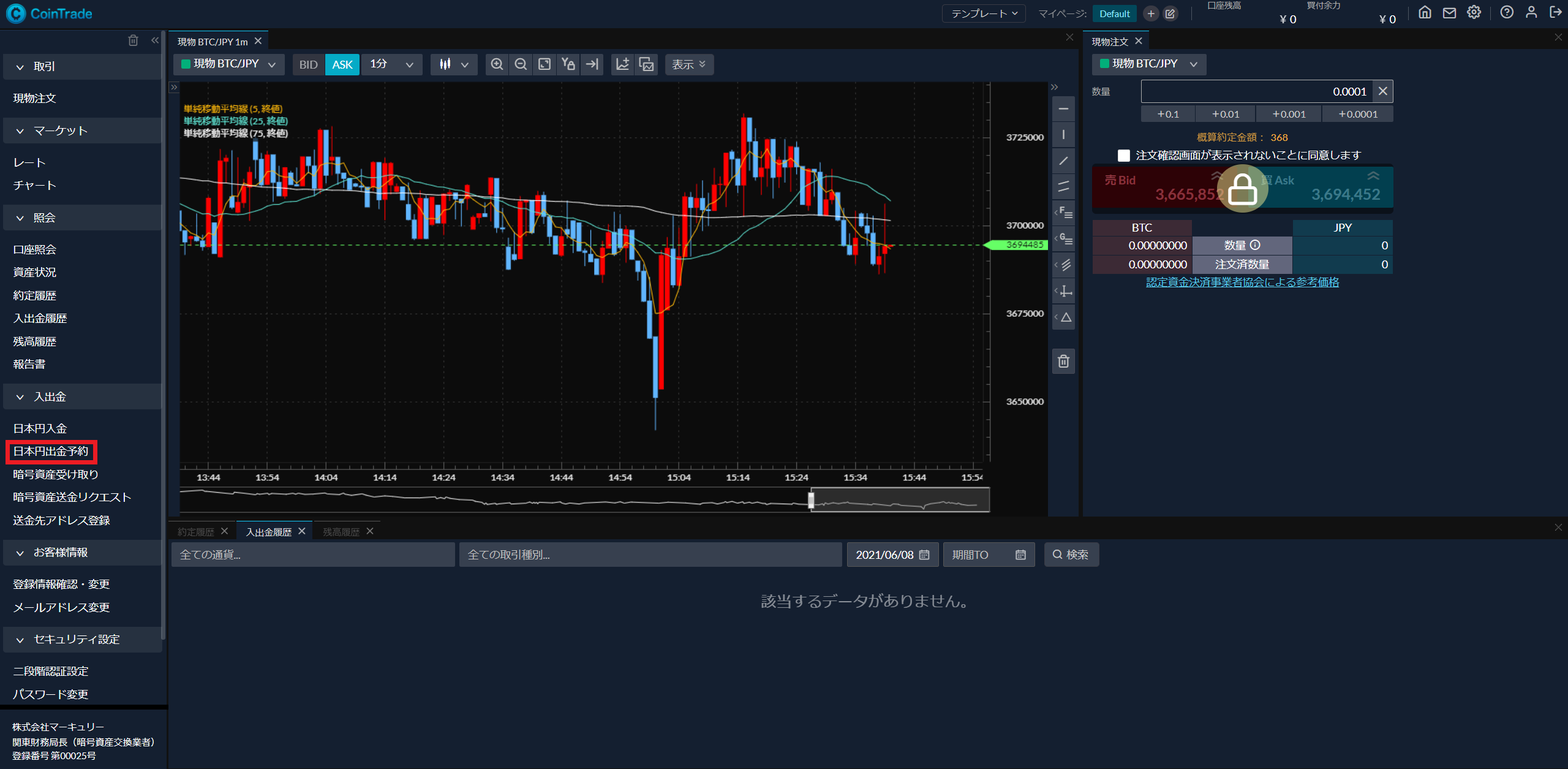Open the 認定資金決済事業者協会 reference price link
This screenshot has width=1568, height=769.
click(x=1242, y=282)
